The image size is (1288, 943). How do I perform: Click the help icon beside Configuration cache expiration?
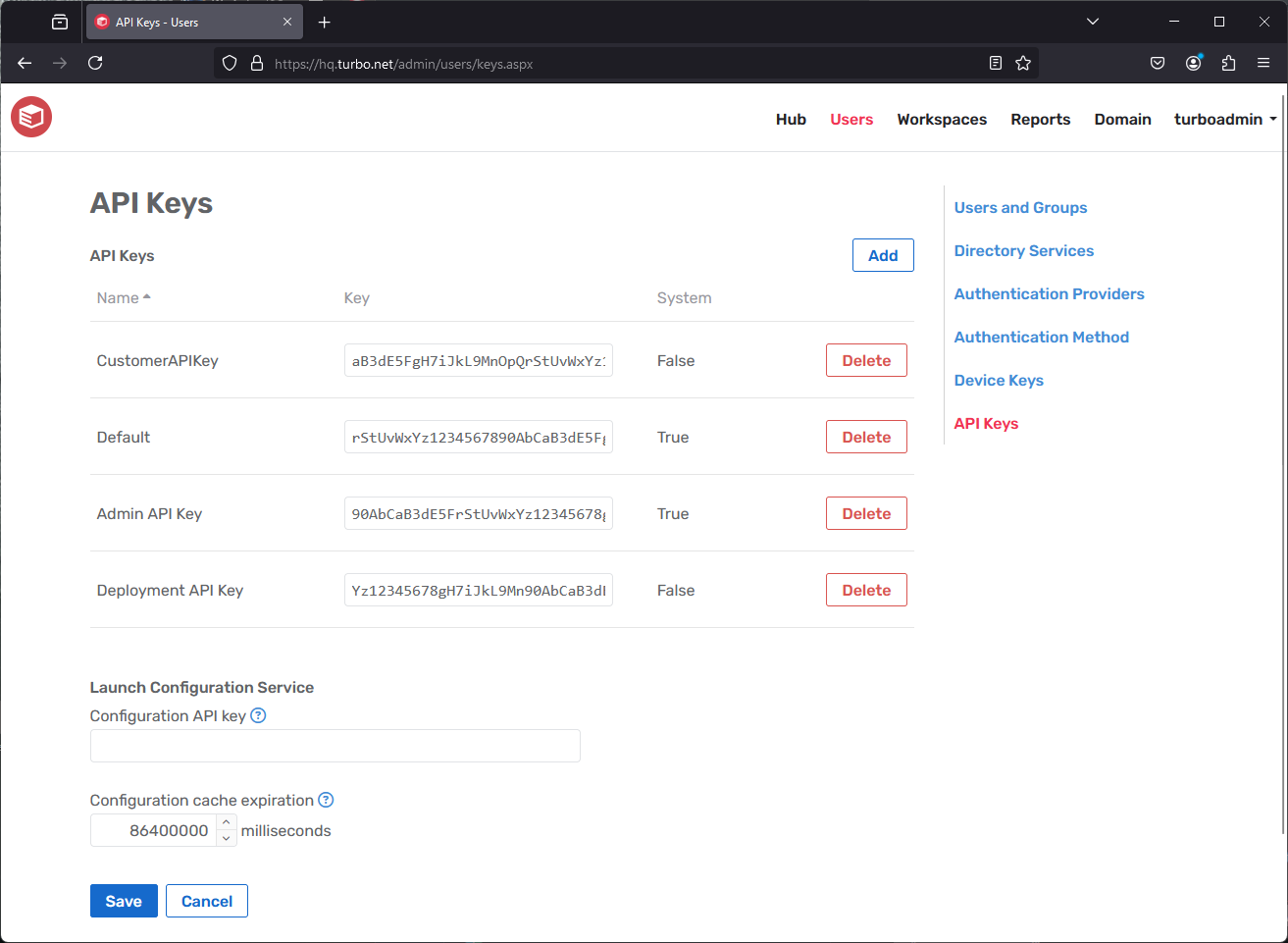point(325,800)
